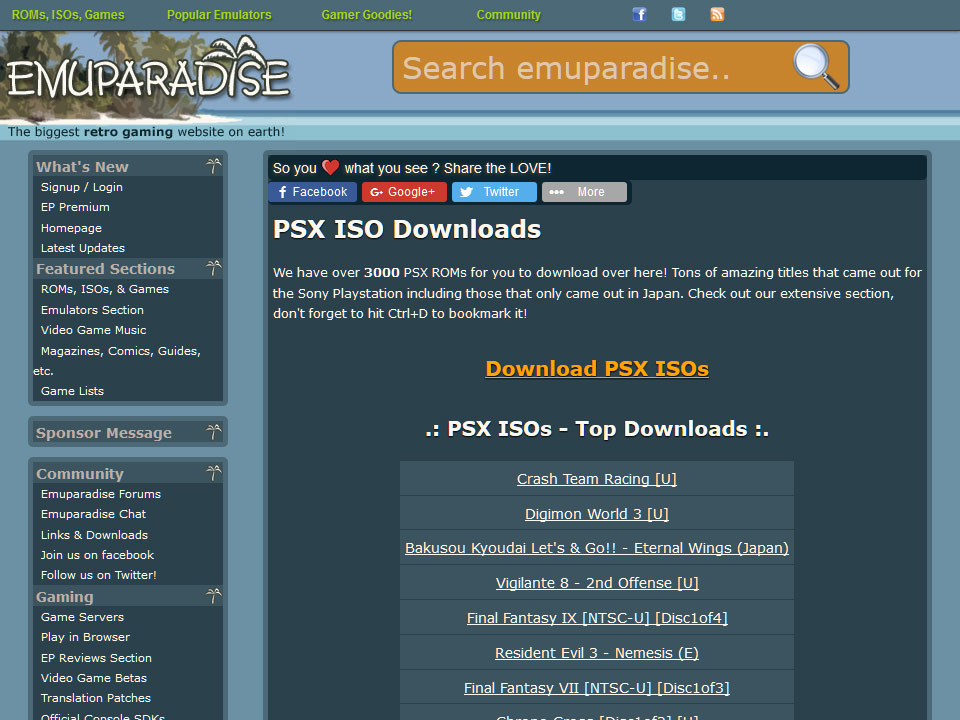Click the magnifying glass search icon
The image size is (960, 720).
click(x=816, y=67)
